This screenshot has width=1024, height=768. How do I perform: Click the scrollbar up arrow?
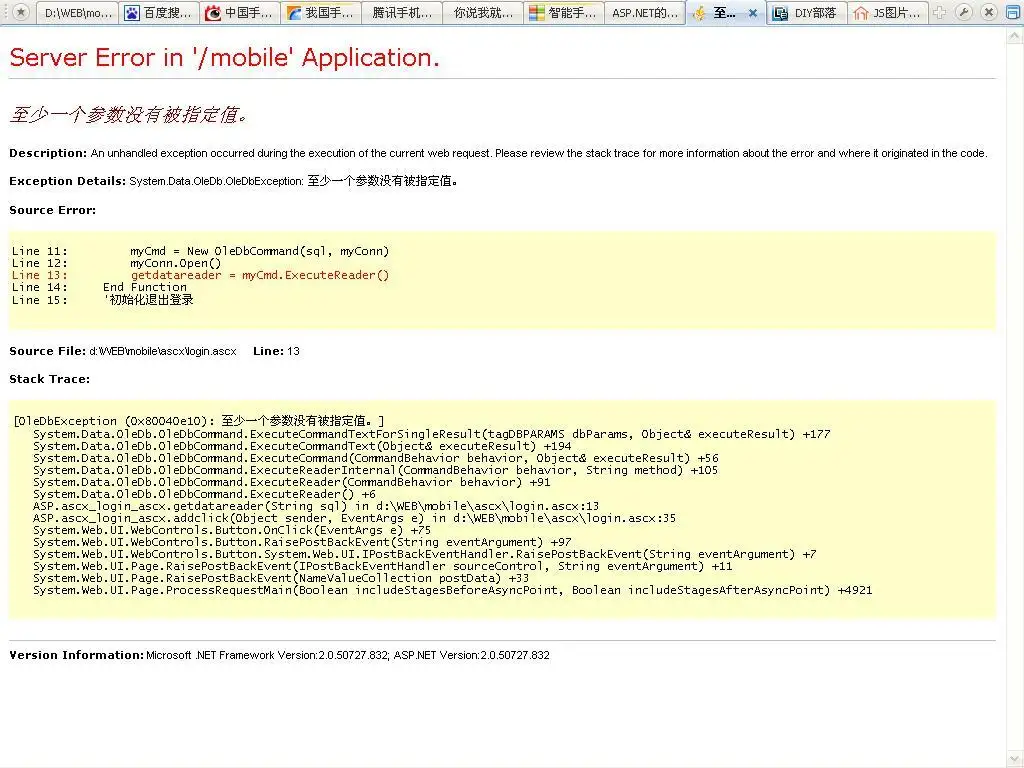point(1015,37)
